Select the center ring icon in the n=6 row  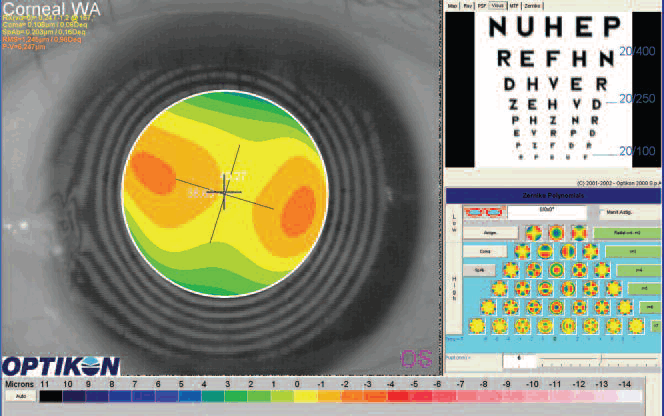tap(556, 307)
